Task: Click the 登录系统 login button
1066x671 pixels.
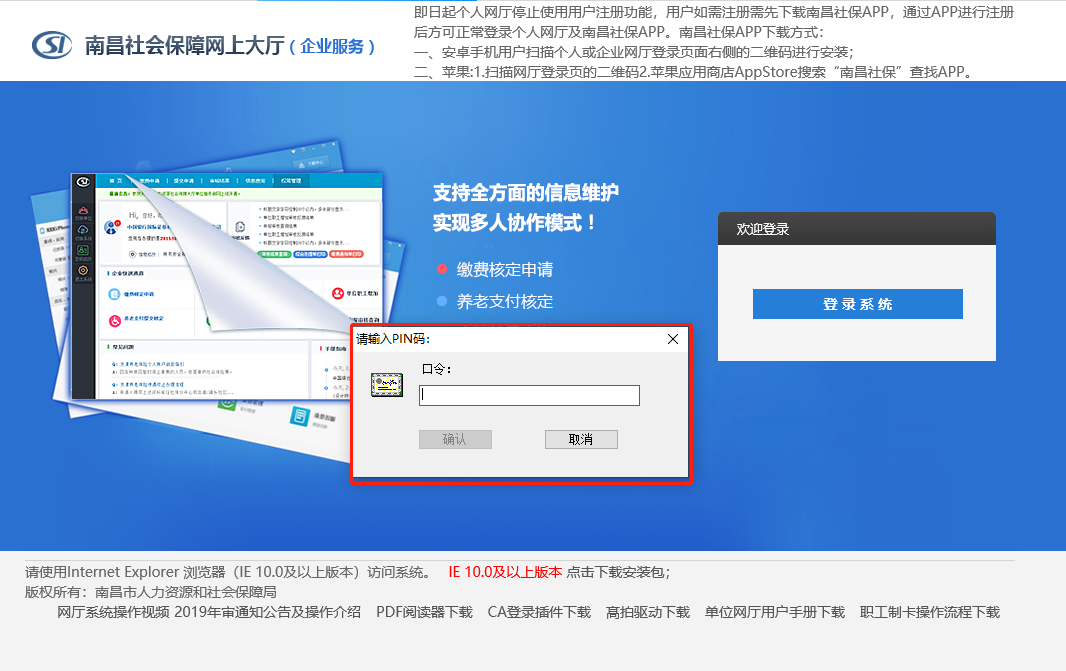Action: [x=857, y=304]
